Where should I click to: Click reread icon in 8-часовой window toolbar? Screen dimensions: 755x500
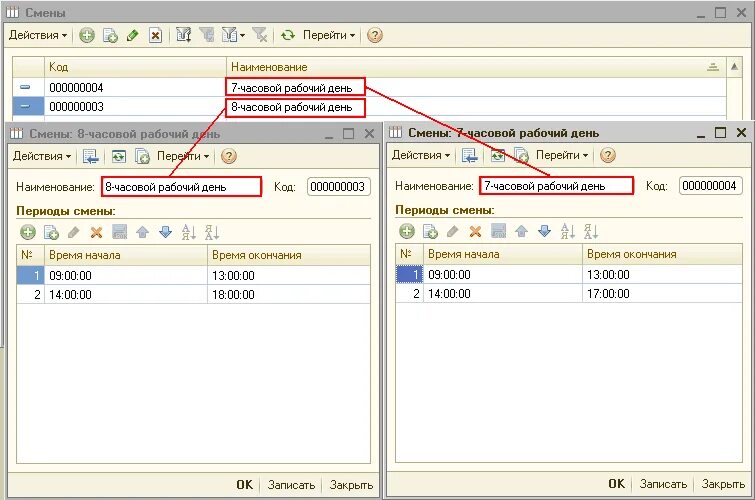tap(119, 156)
